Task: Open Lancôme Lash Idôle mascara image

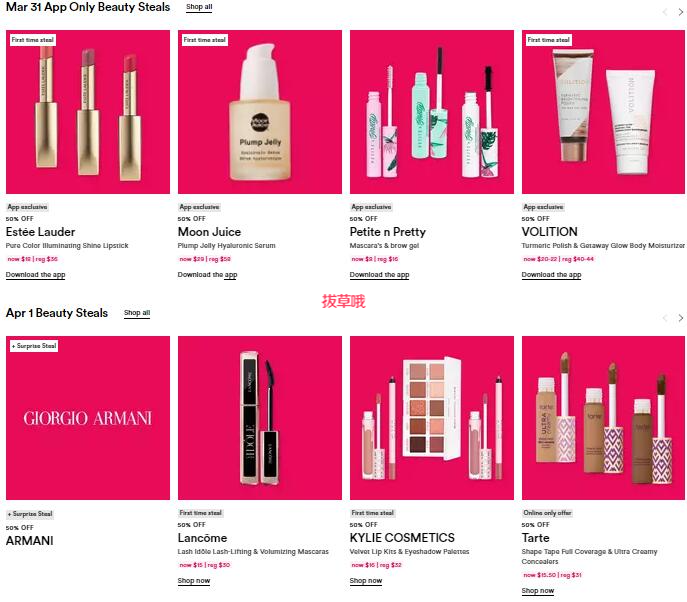Action: (260, 418)
